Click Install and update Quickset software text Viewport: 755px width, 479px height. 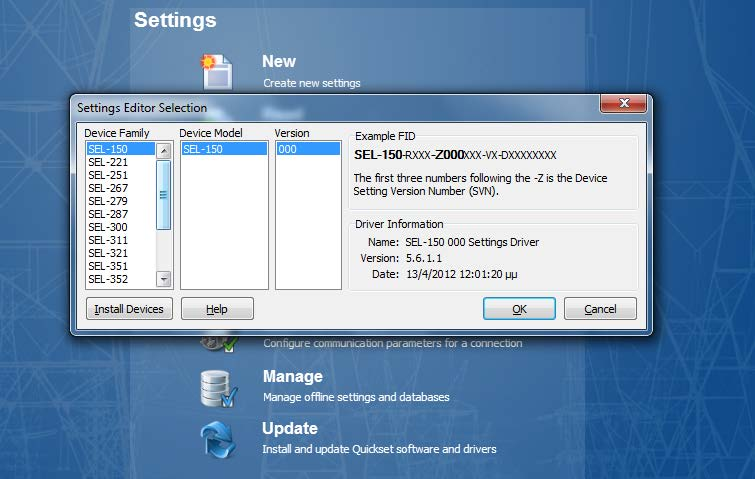click(x=379, y=449)
